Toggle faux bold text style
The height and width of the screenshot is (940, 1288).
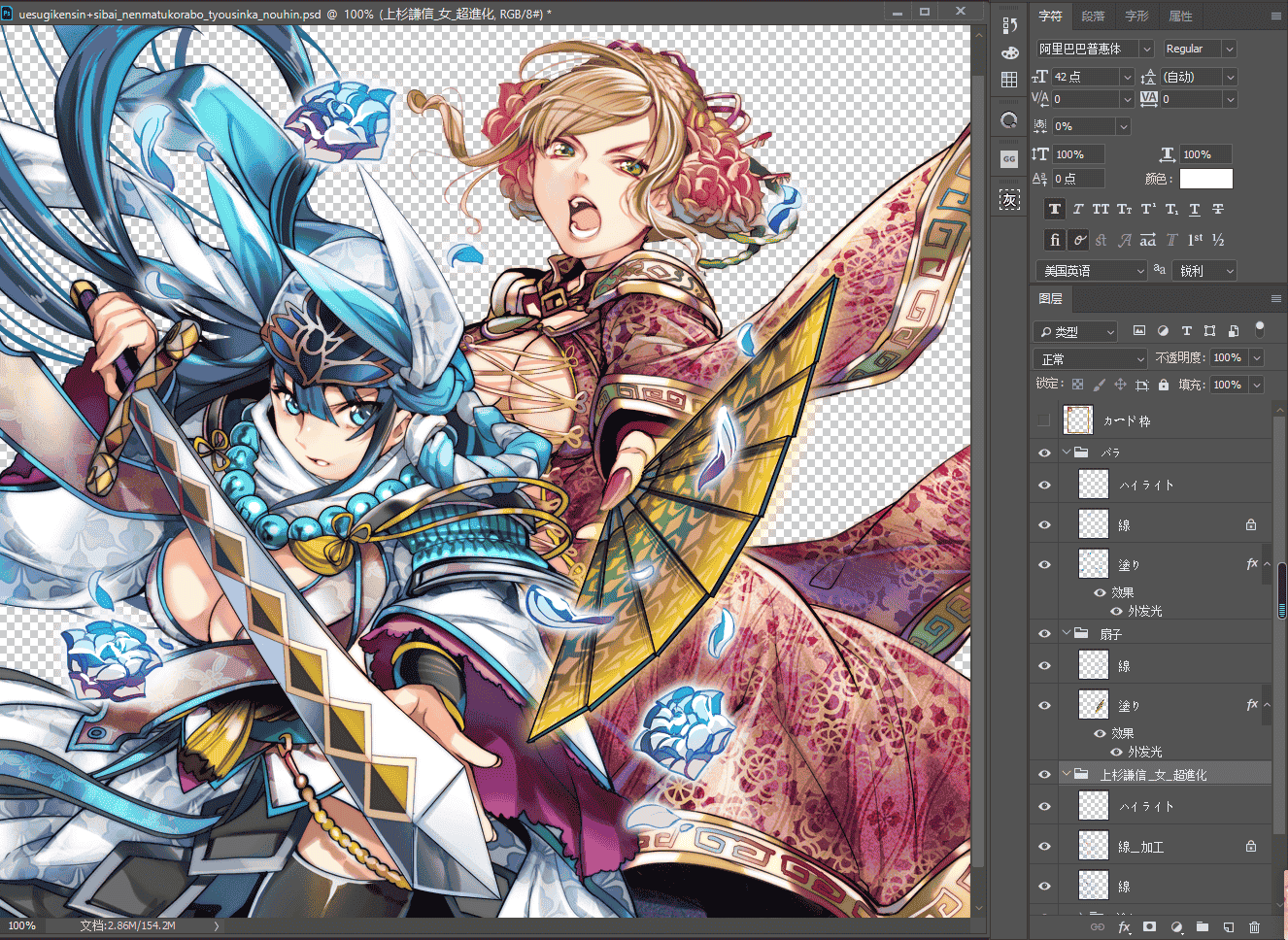pyautogui.click(x=1054, y=209)
